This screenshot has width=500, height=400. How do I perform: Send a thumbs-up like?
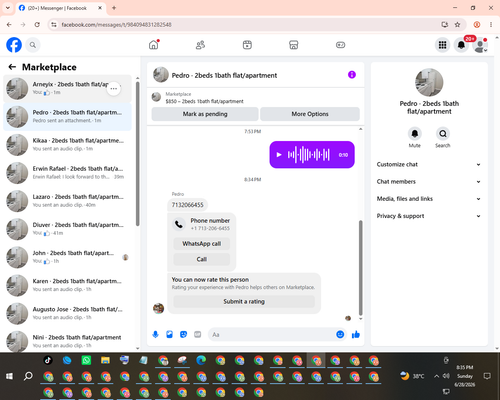coord(356,334)
